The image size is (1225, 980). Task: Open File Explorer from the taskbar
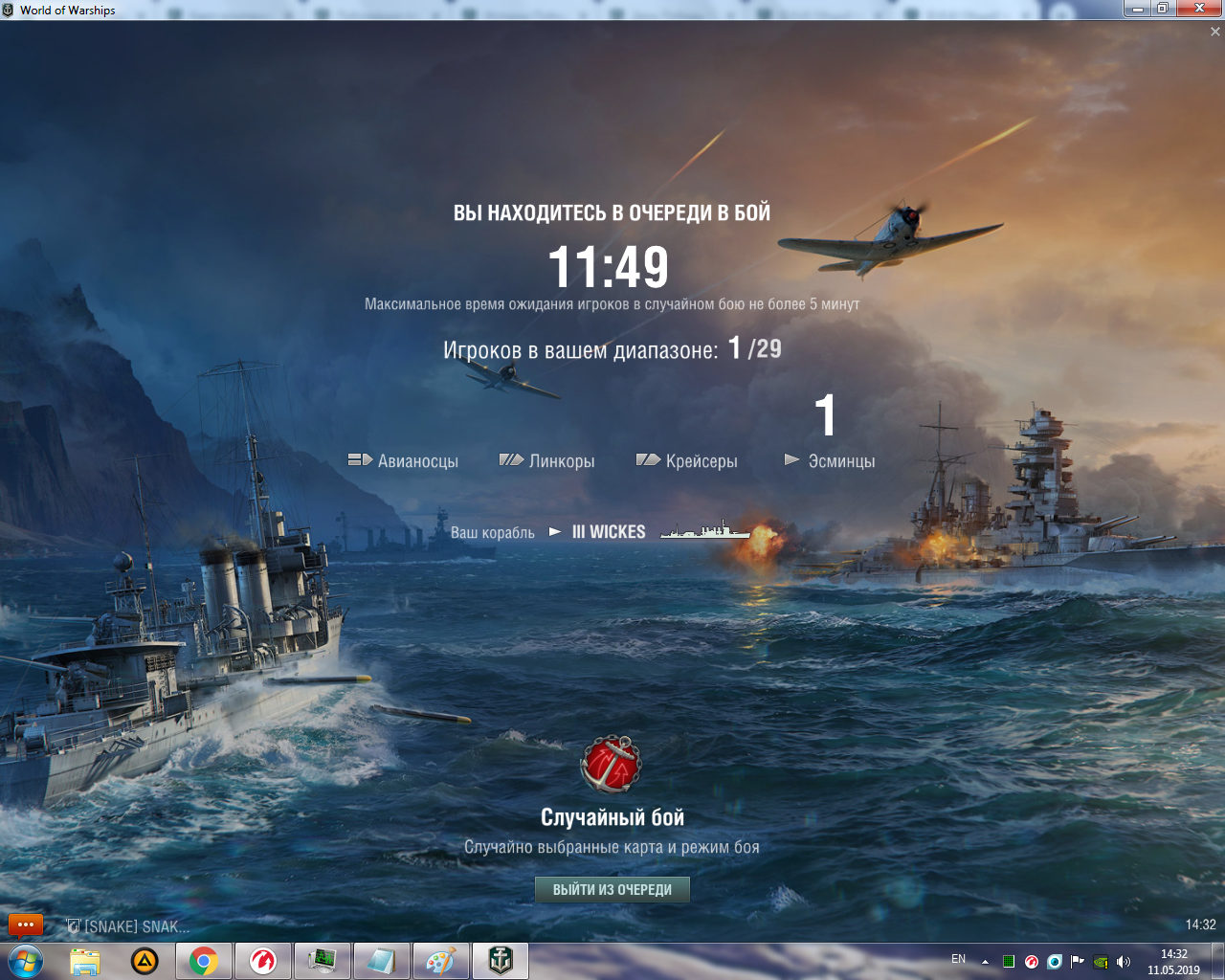coord(85,961)
